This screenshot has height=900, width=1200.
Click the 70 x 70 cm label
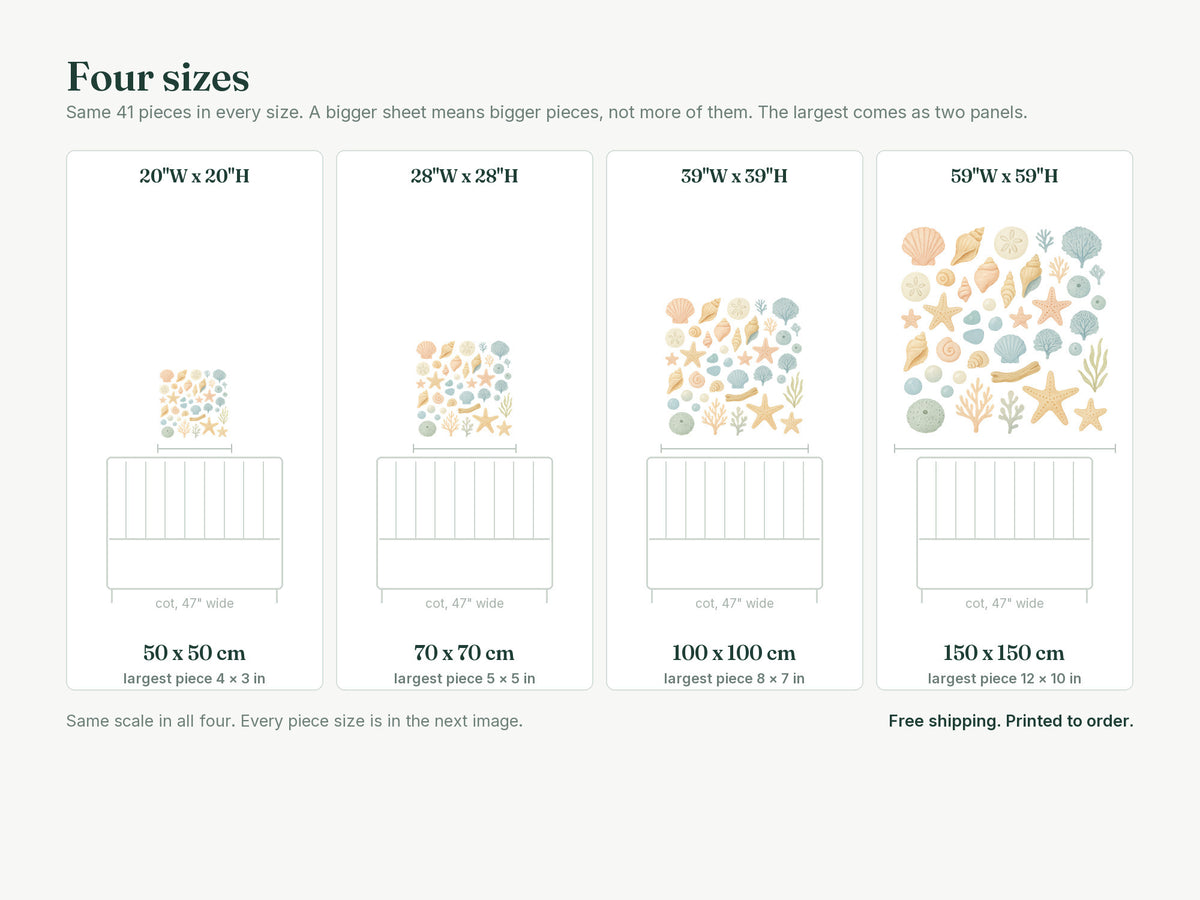(x=464, y=653)
